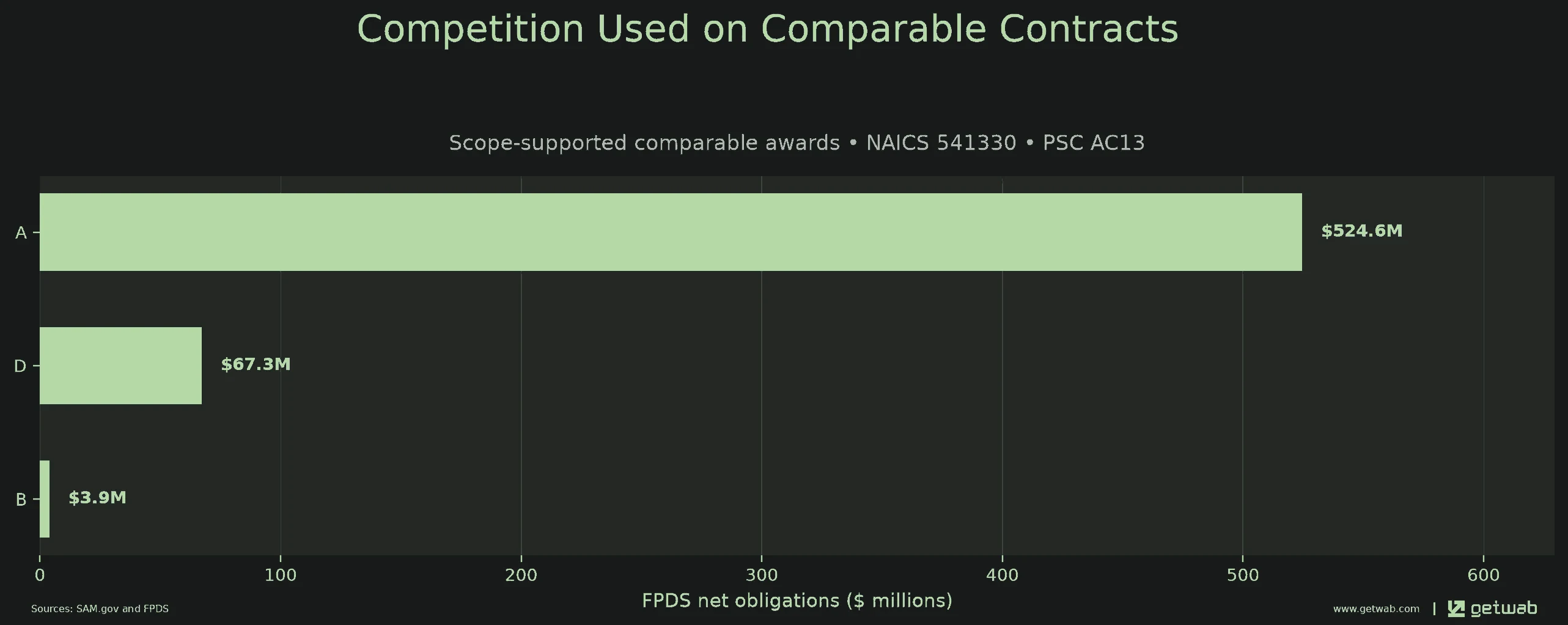The width and height of the screenshot is (1568, 625).
Task: Click the x-axis tick label 300
Action: [x=762, y=575]
